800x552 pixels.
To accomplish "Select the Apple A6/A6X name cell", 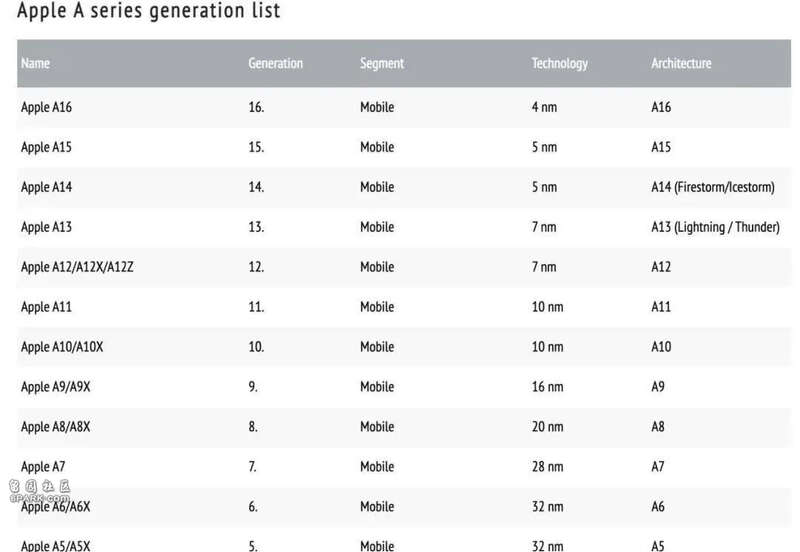I will click(56, 506).
